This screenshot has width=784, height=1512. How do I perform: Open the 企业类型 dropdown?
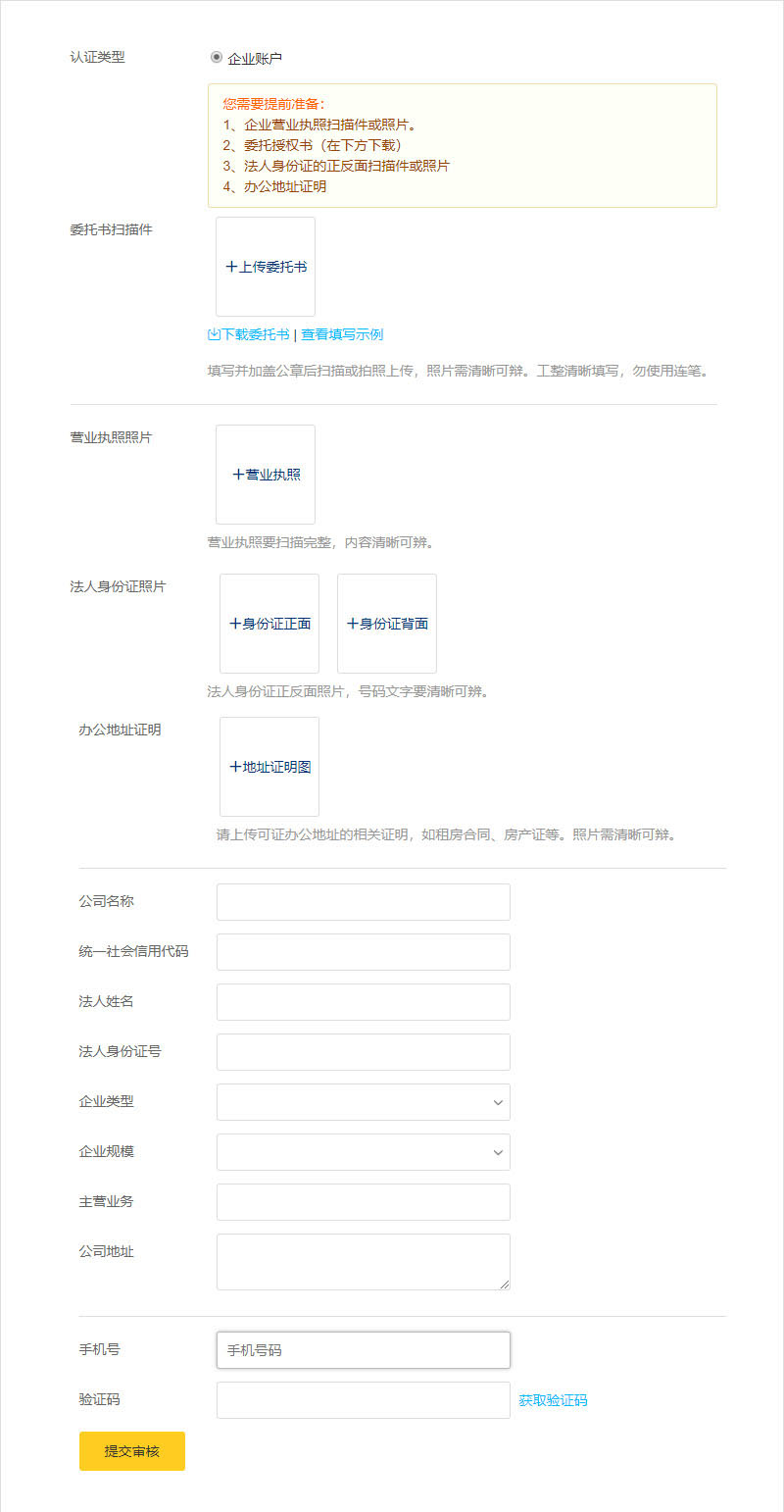(364, 1102)
